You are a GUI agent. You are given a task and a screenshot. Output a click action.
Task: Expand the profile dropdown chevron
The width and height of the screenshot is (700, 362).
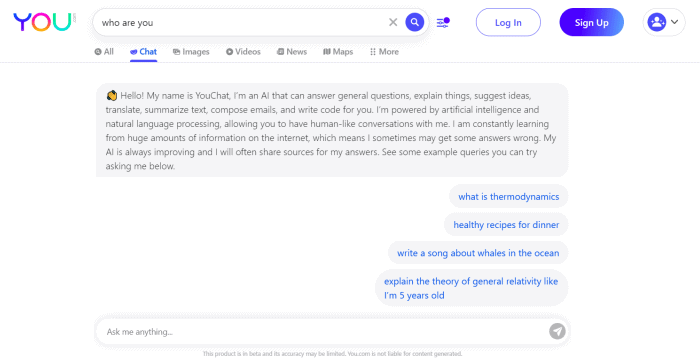pos(675,22)
